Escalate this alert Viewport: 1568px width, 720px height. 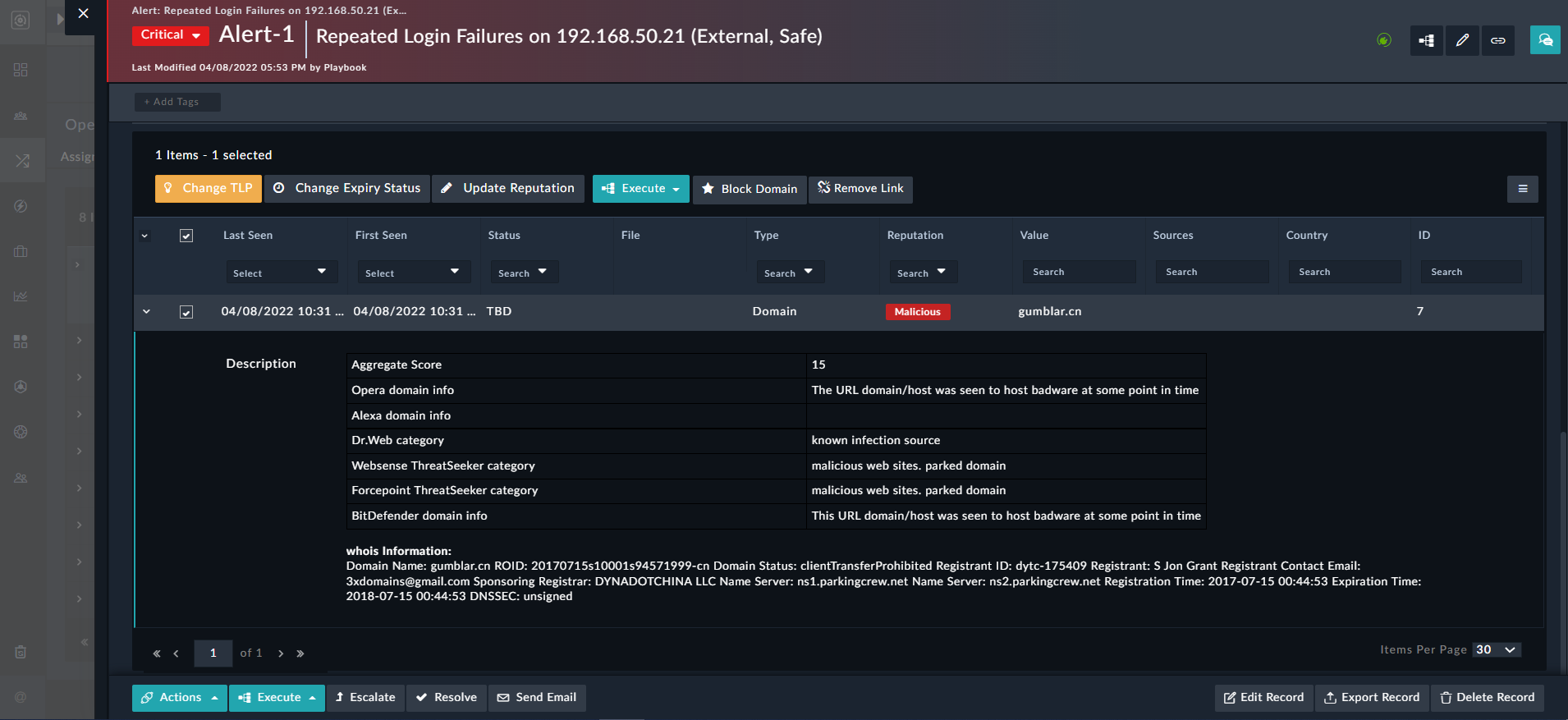[365, 698]
